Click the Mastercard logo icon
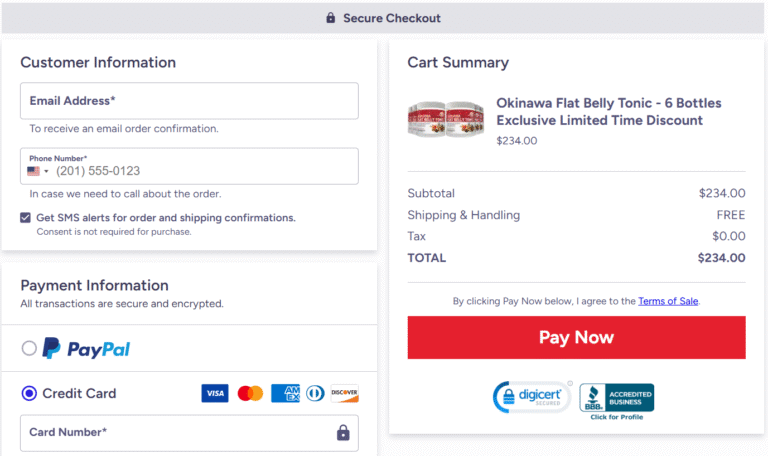The width and height of the screenshot is (768, 456). [x=250, y=393]
